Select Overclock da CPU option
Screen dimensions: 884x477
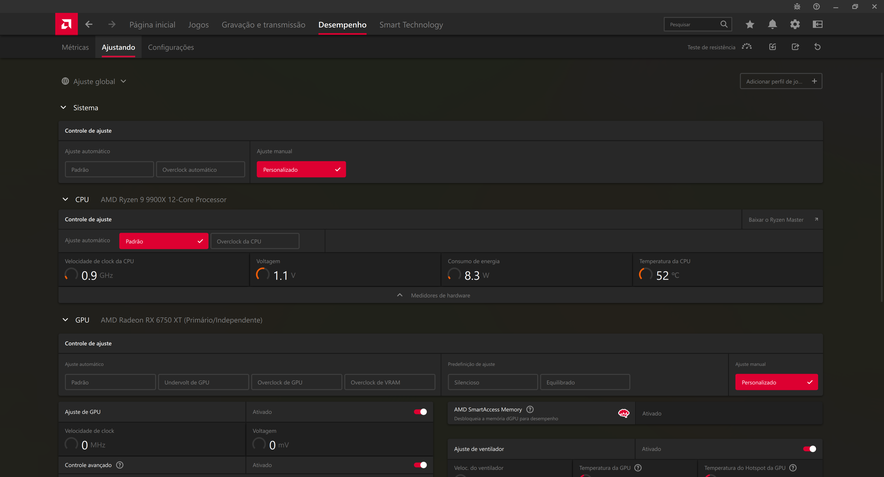coord(255,241)
